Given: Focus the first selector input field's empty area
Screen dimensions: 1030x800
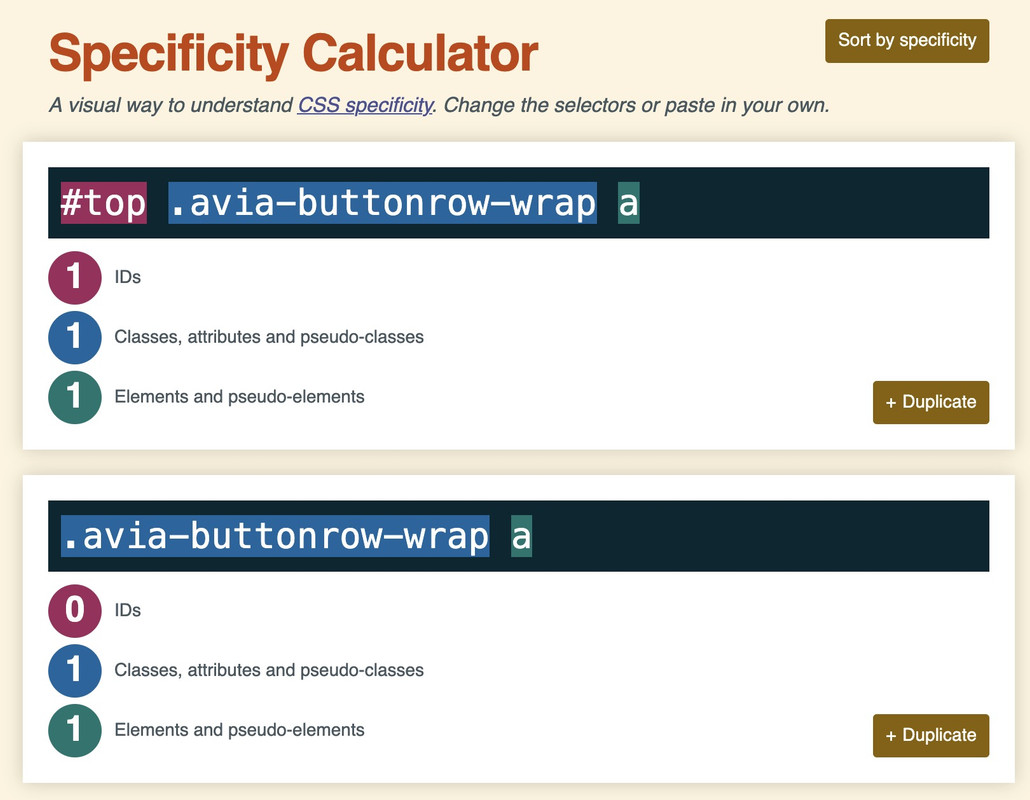Looking at the screenshot, I should 815,203.
